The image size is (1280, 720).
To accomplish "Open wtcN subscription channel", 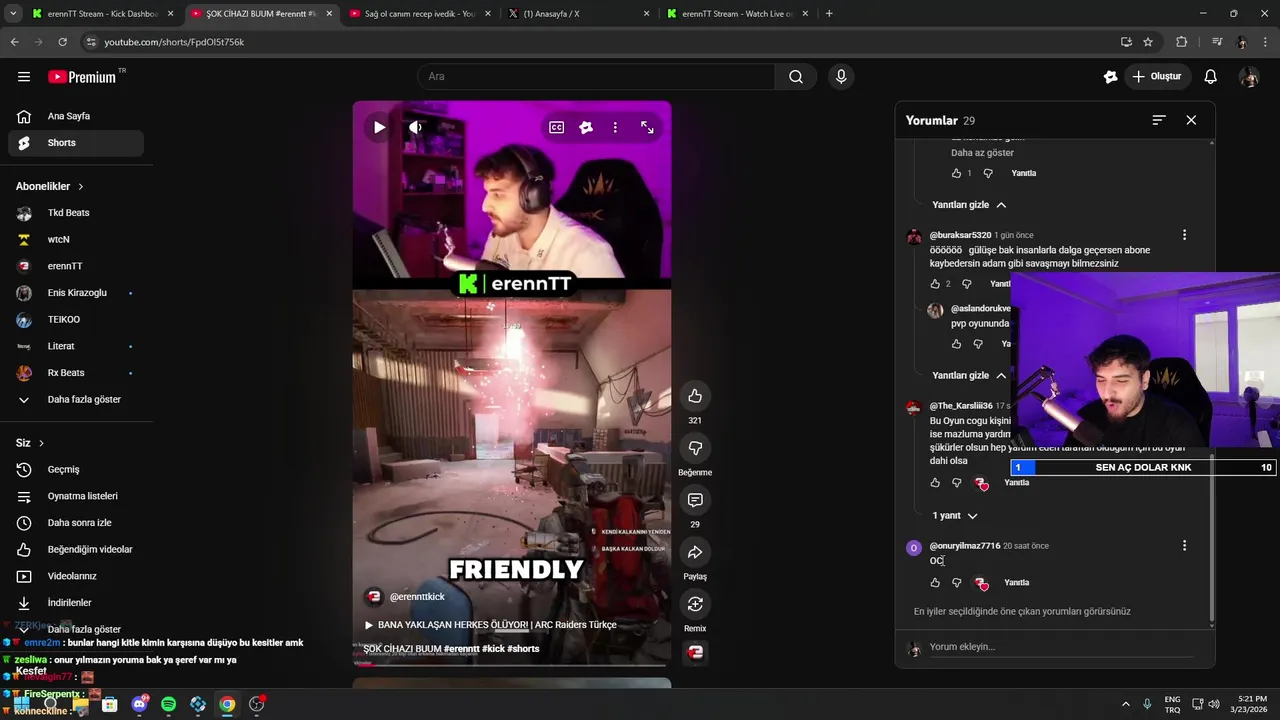I will click(x=76, y=240).
